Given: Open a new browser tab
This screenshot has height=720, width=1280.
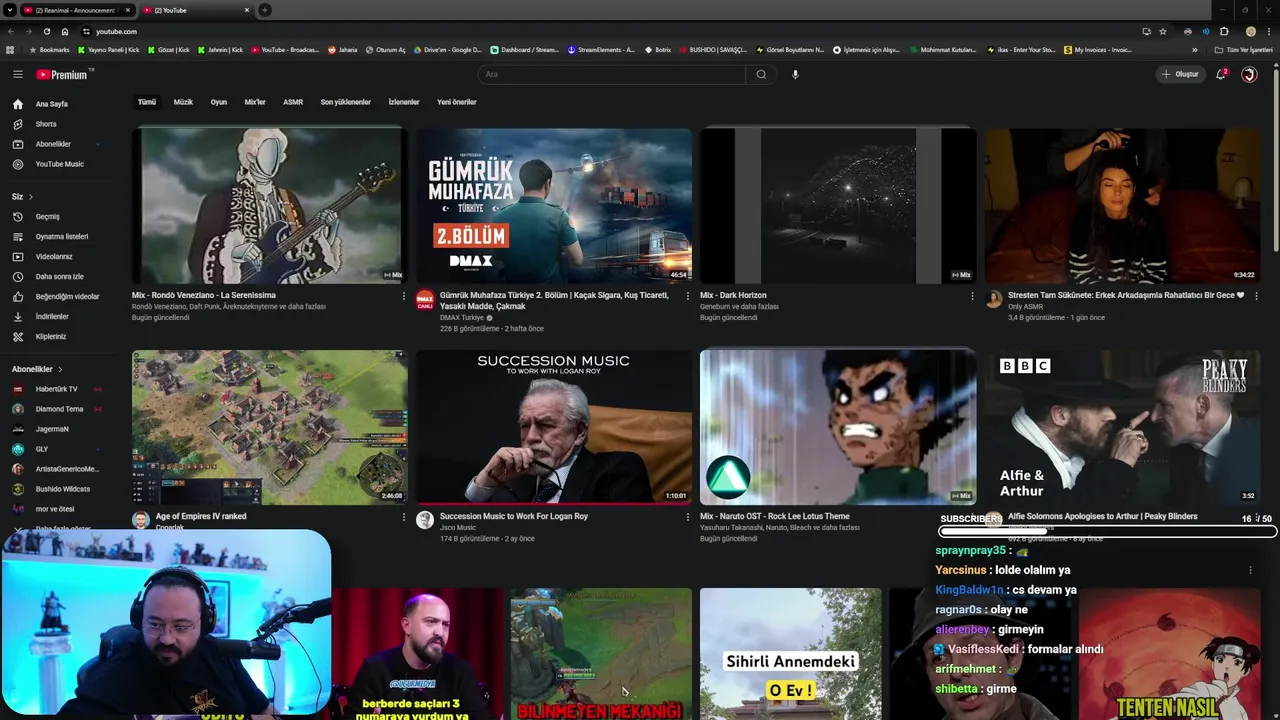Looking at the screenshot, I should [265, 10].
